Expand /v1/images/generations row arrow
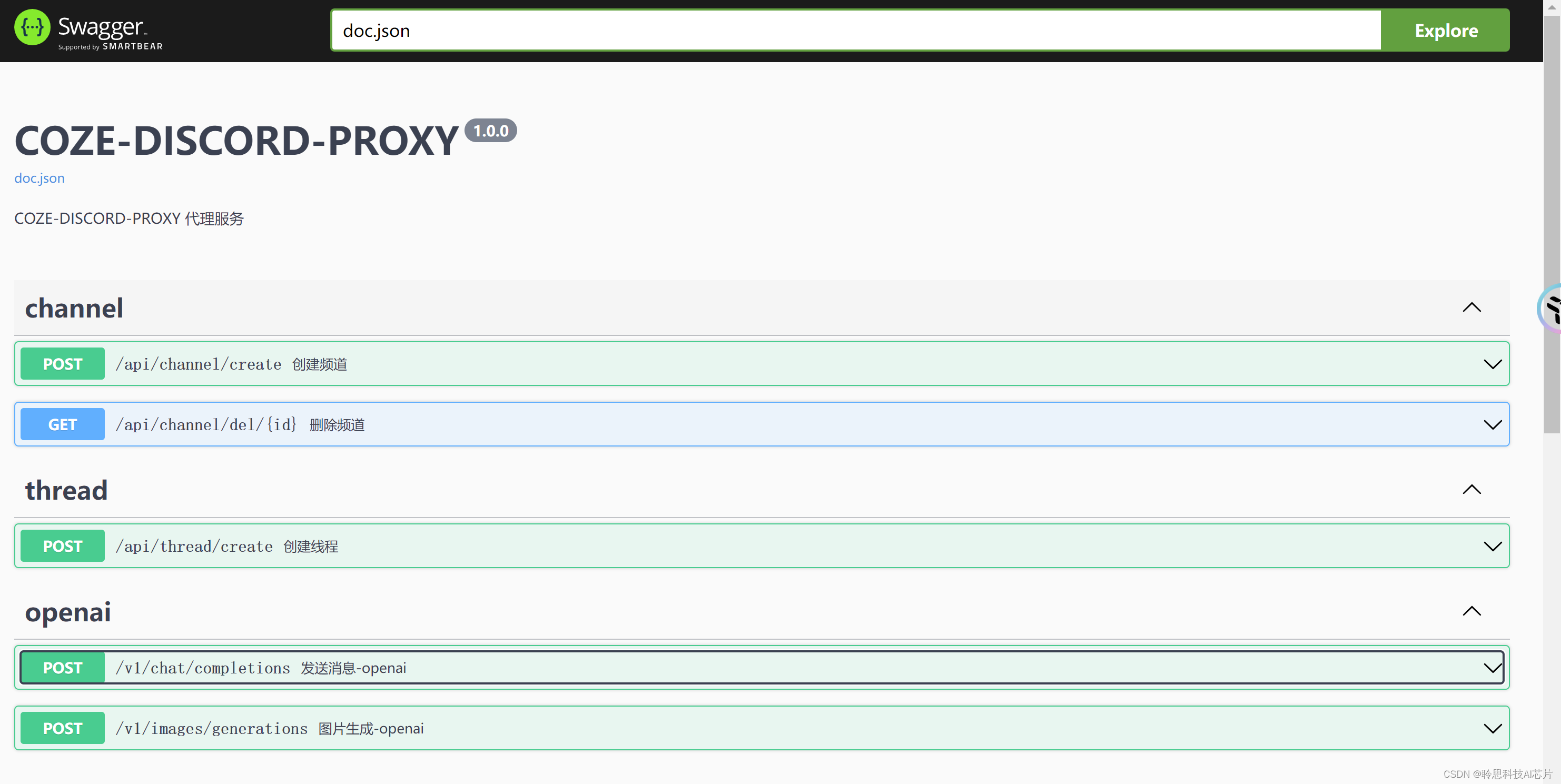 click(x=1492, y=728)
